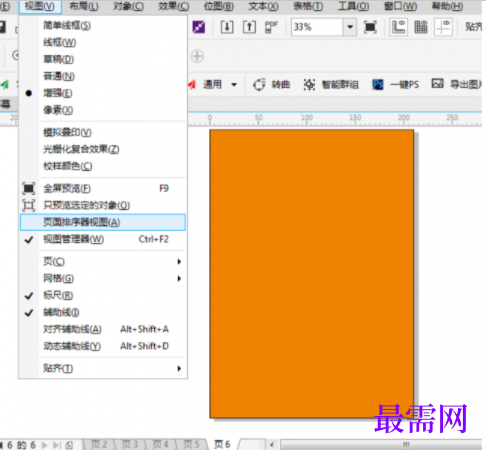Click the import down-arrow toolbar icon

(x=227, y=27)
